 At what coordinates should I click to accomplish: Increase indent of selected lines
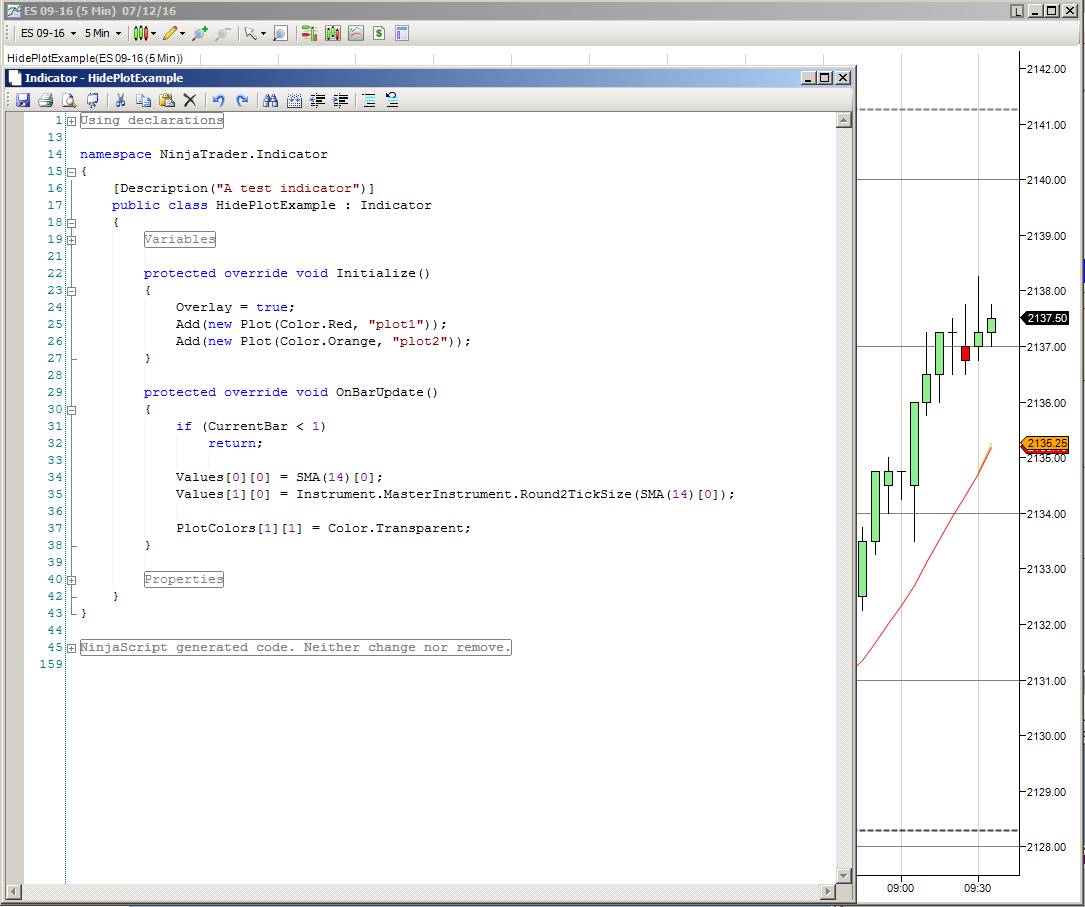point(340,100)
